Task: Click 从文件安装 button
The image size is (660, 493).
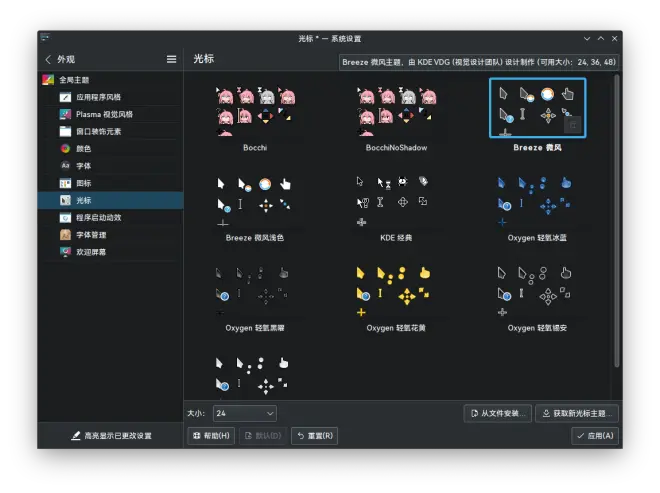Action: (x=497, y=413)
